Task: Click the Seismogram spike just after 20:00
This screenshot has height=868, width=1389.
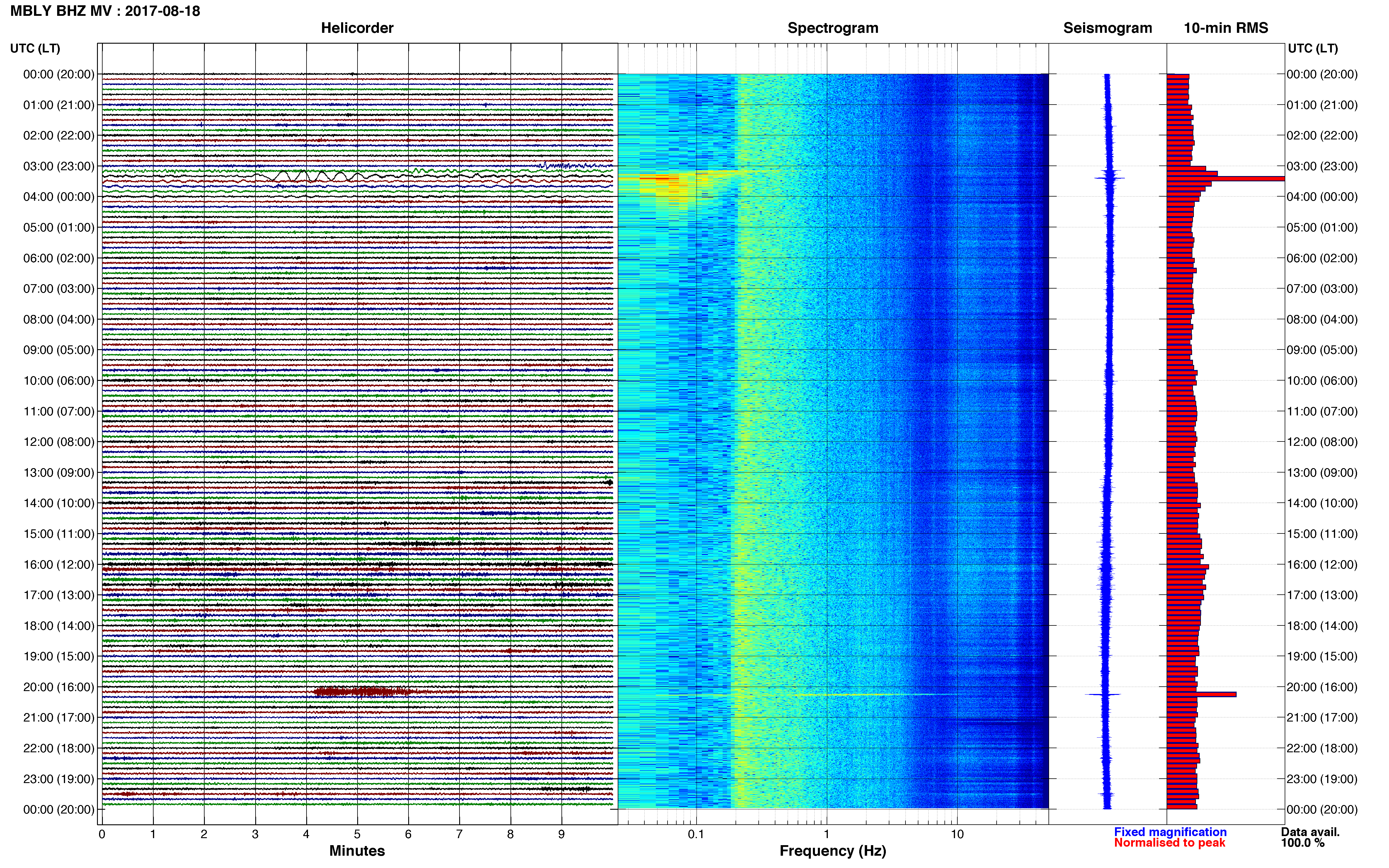Action: click(1103, 695)
